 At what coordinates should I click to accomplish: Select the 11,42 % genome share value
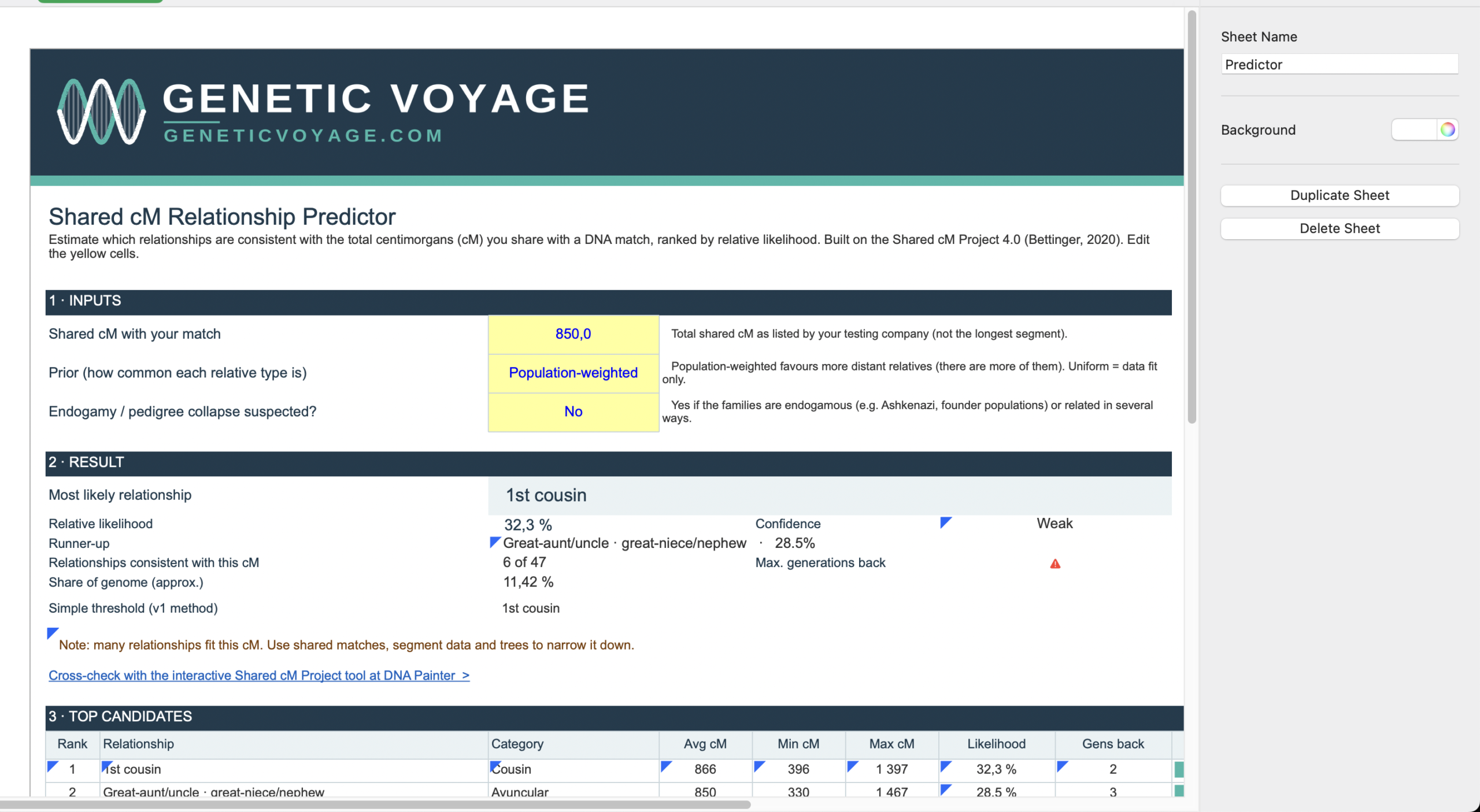pos(528,582)
